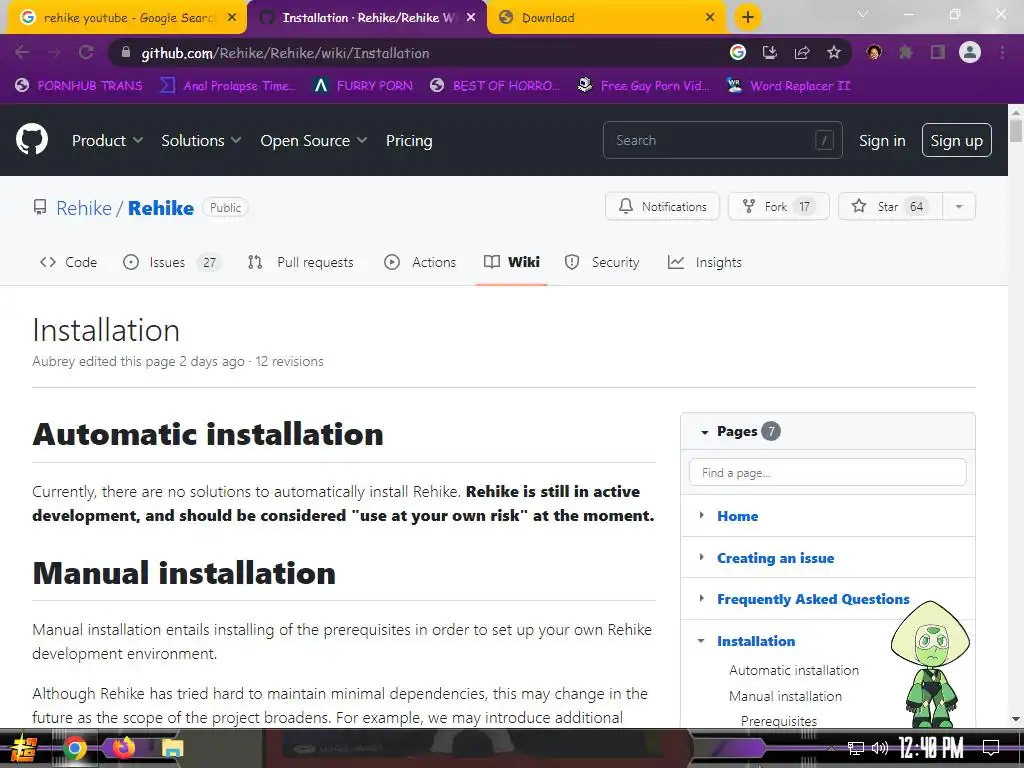Open the Chrome three-dot menu
Screen dimensions: 1024x768
1002,53
